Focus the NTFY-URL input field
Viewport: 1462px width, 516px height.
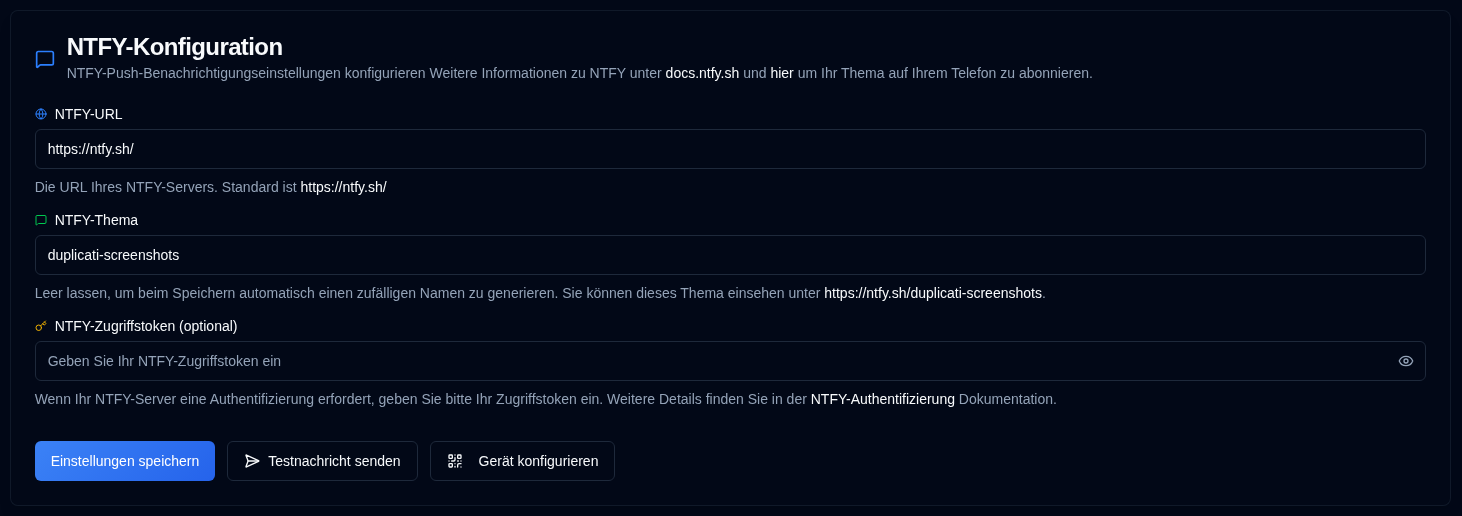[730, 149]
